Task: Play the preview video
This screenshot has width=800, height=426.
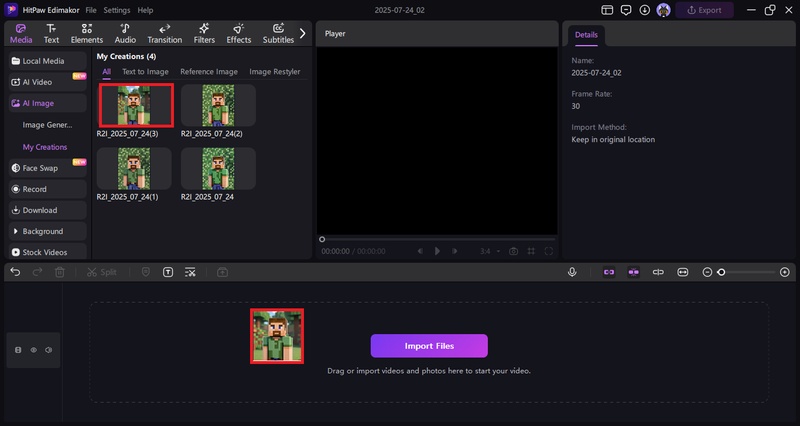Action: 437,251
